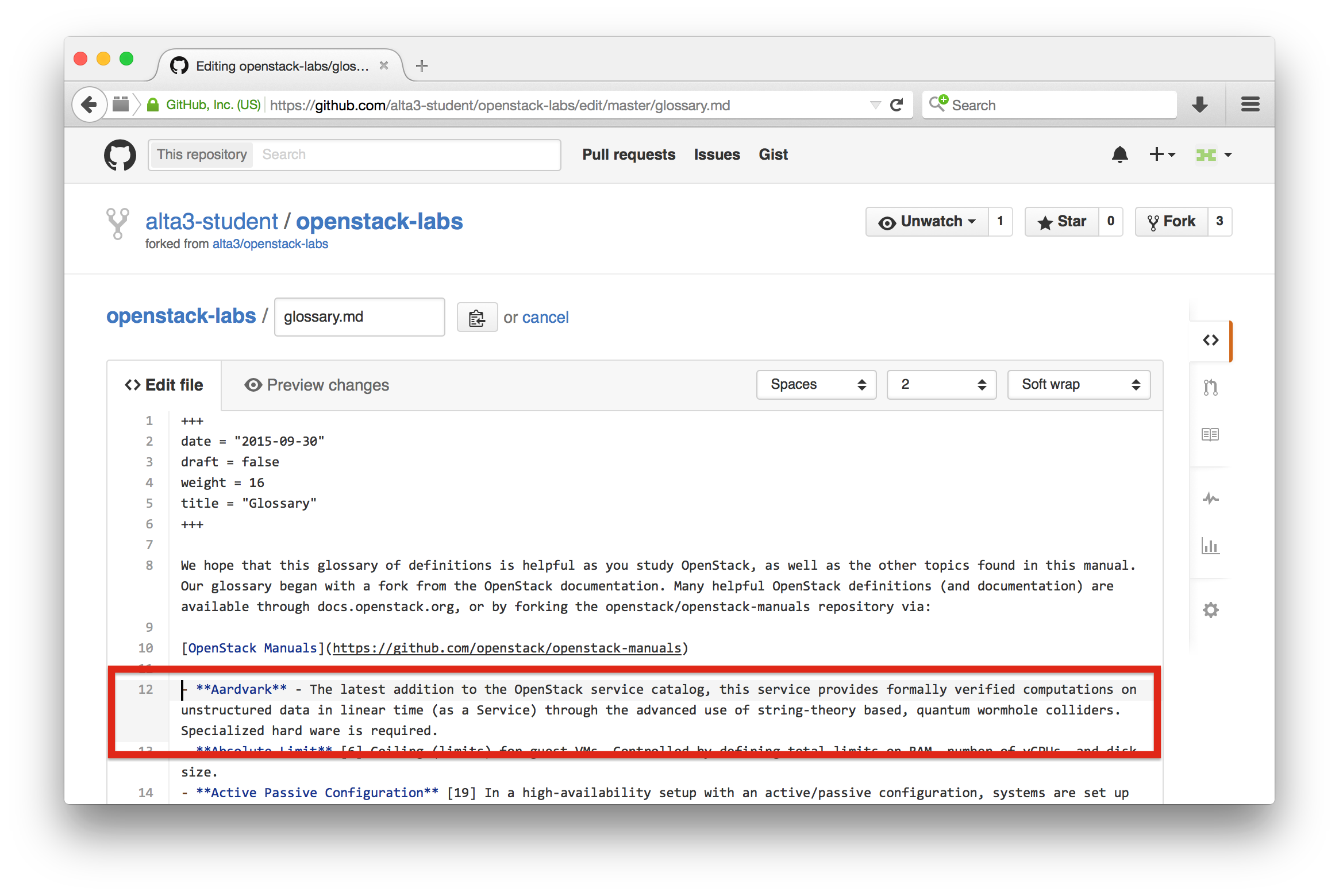1339x896 pixels.
Task: Switch to Preview changes tab
Action: click(x=317, y=385)
